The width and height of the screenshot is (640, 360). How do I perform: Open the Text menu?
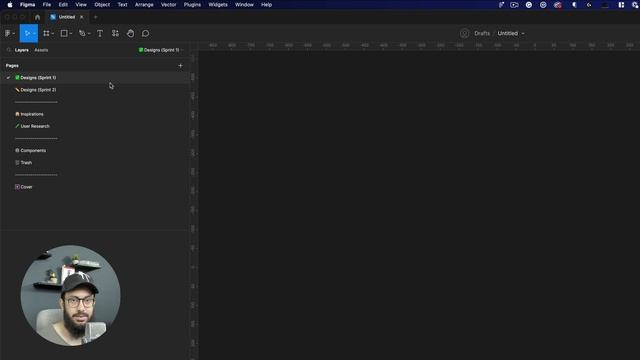[122, 5]
